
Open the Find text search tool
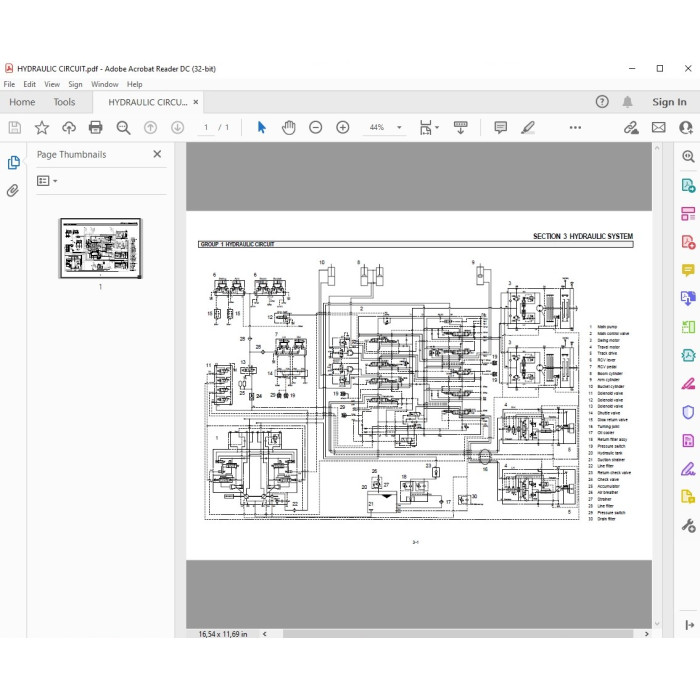pos(123,128)
